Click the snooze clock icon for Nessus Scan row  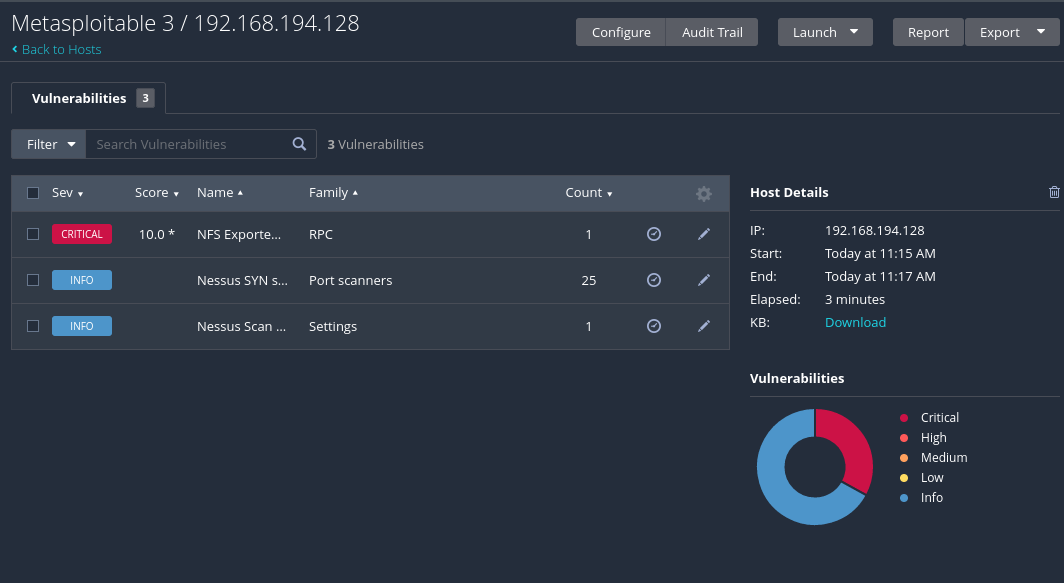pos(653,326)
